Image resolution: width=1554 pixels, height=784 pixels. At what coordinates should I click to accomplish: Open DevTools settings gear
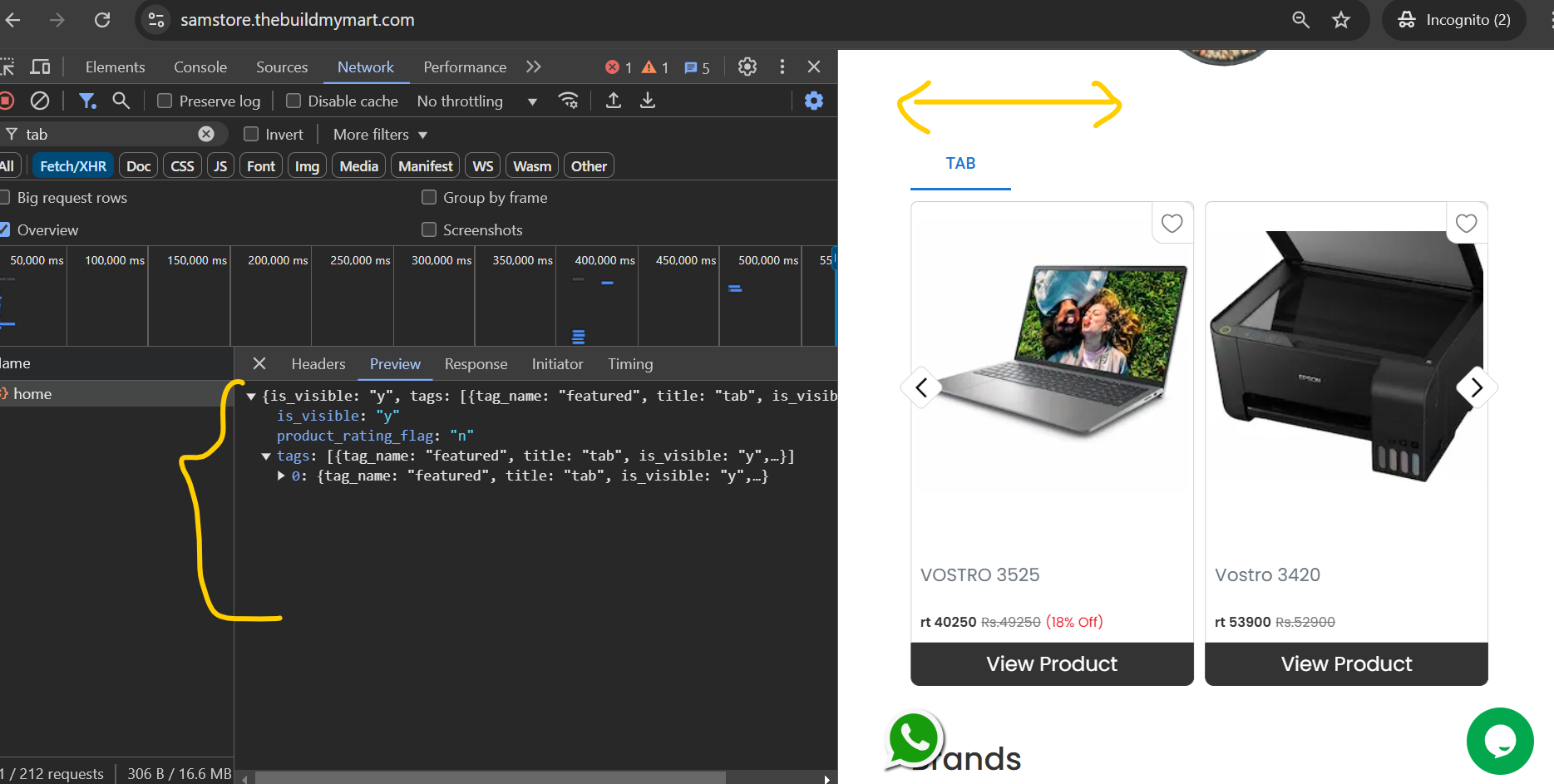click(747, 67)
